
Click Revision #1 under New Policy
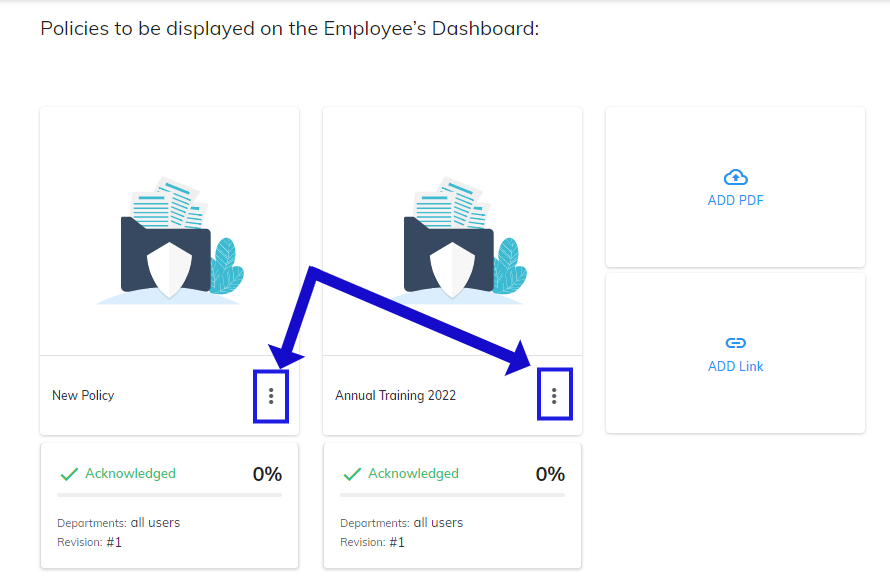coord(89,542)
